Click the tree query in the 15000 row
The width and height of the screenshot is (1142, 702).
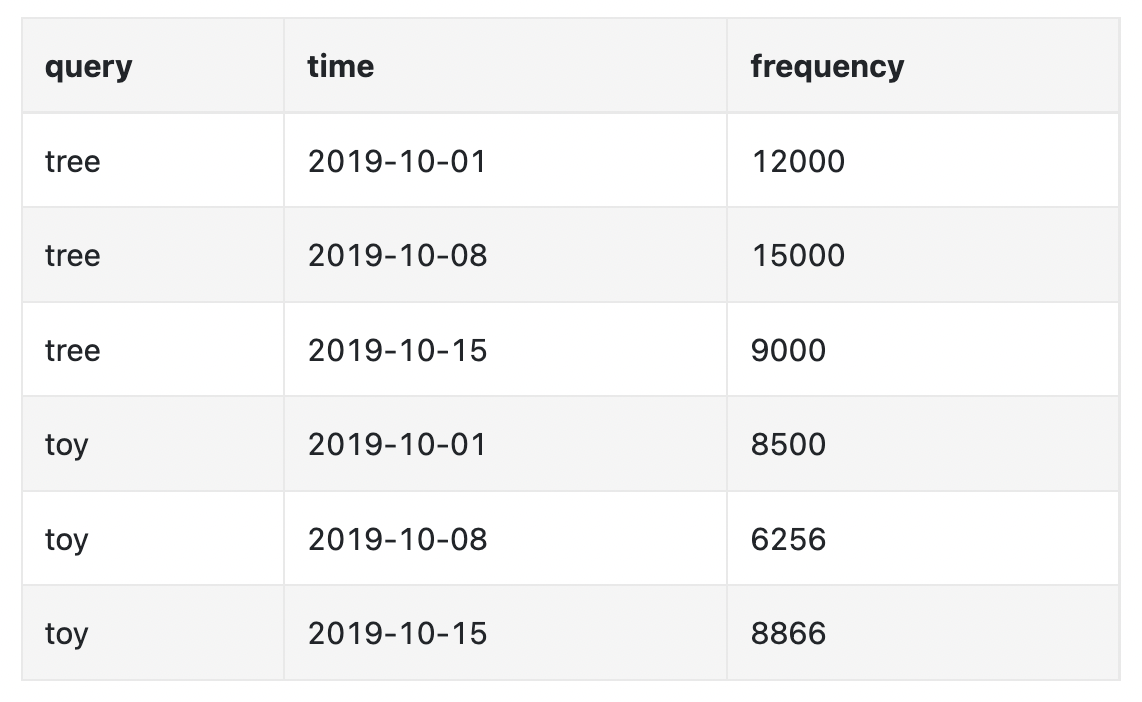[x=73, y=255]
